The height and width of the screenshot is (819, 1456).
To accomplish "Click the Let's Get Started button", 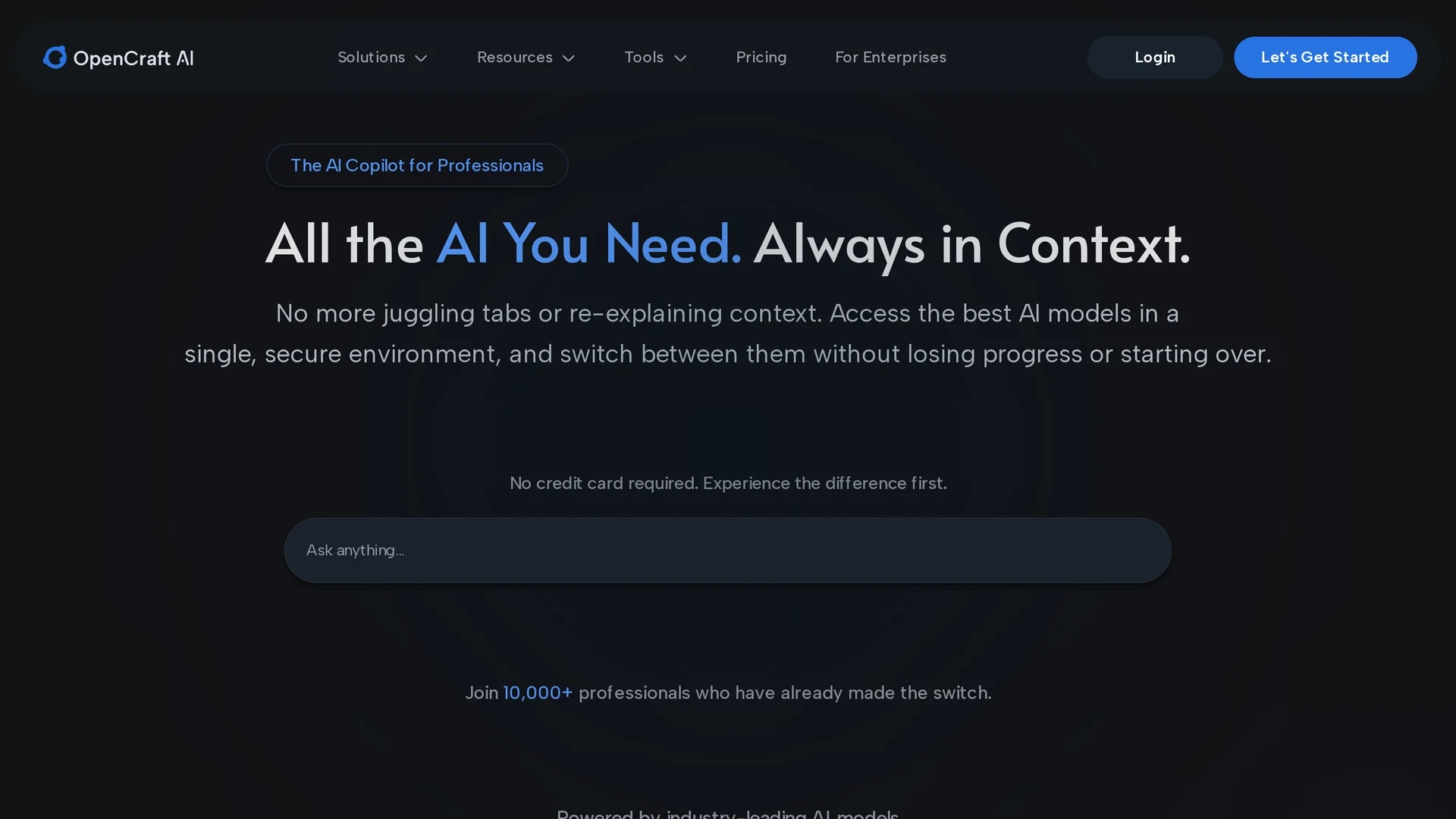I will pyautogui.click(x=1325, y=58).
